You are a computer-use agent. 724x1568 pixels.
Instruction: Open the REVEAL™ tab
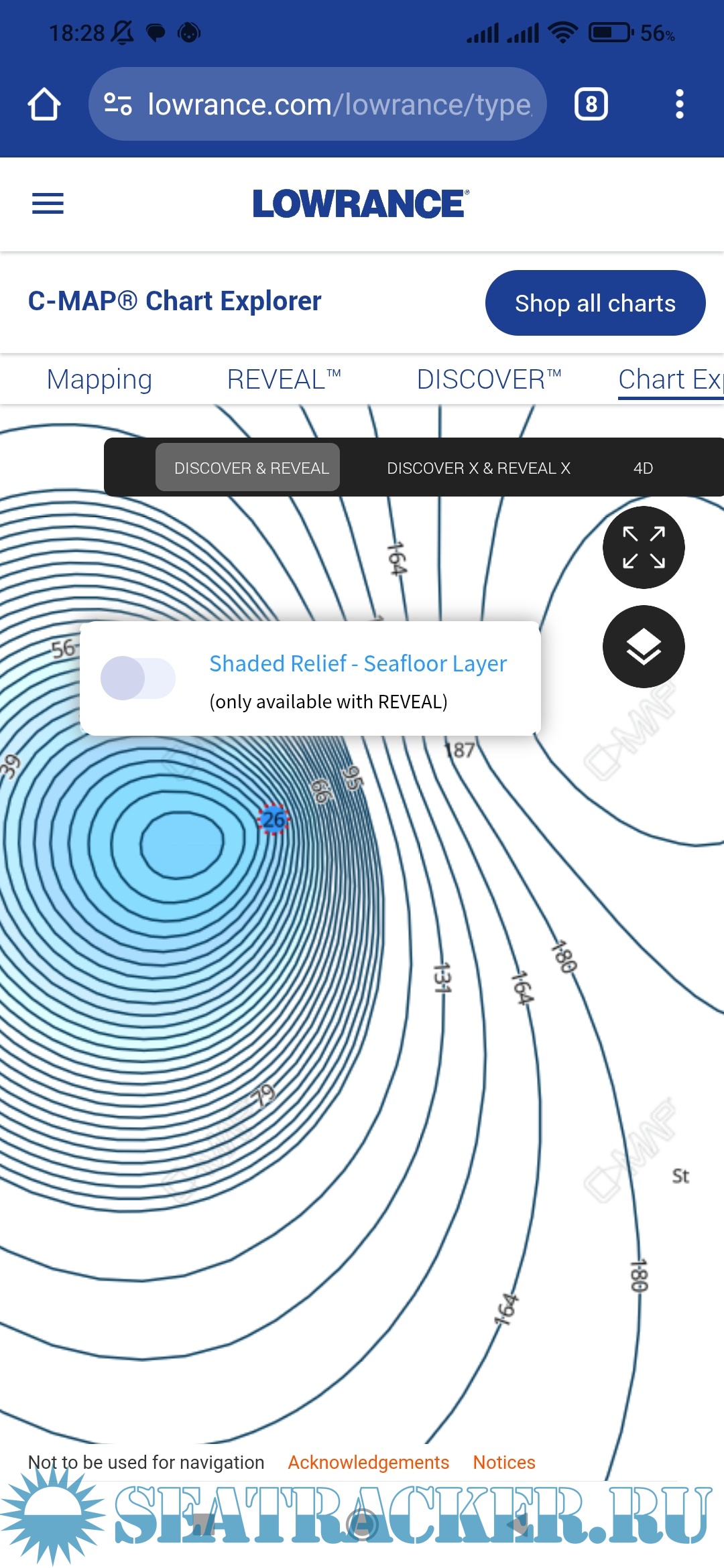[284, 379]
